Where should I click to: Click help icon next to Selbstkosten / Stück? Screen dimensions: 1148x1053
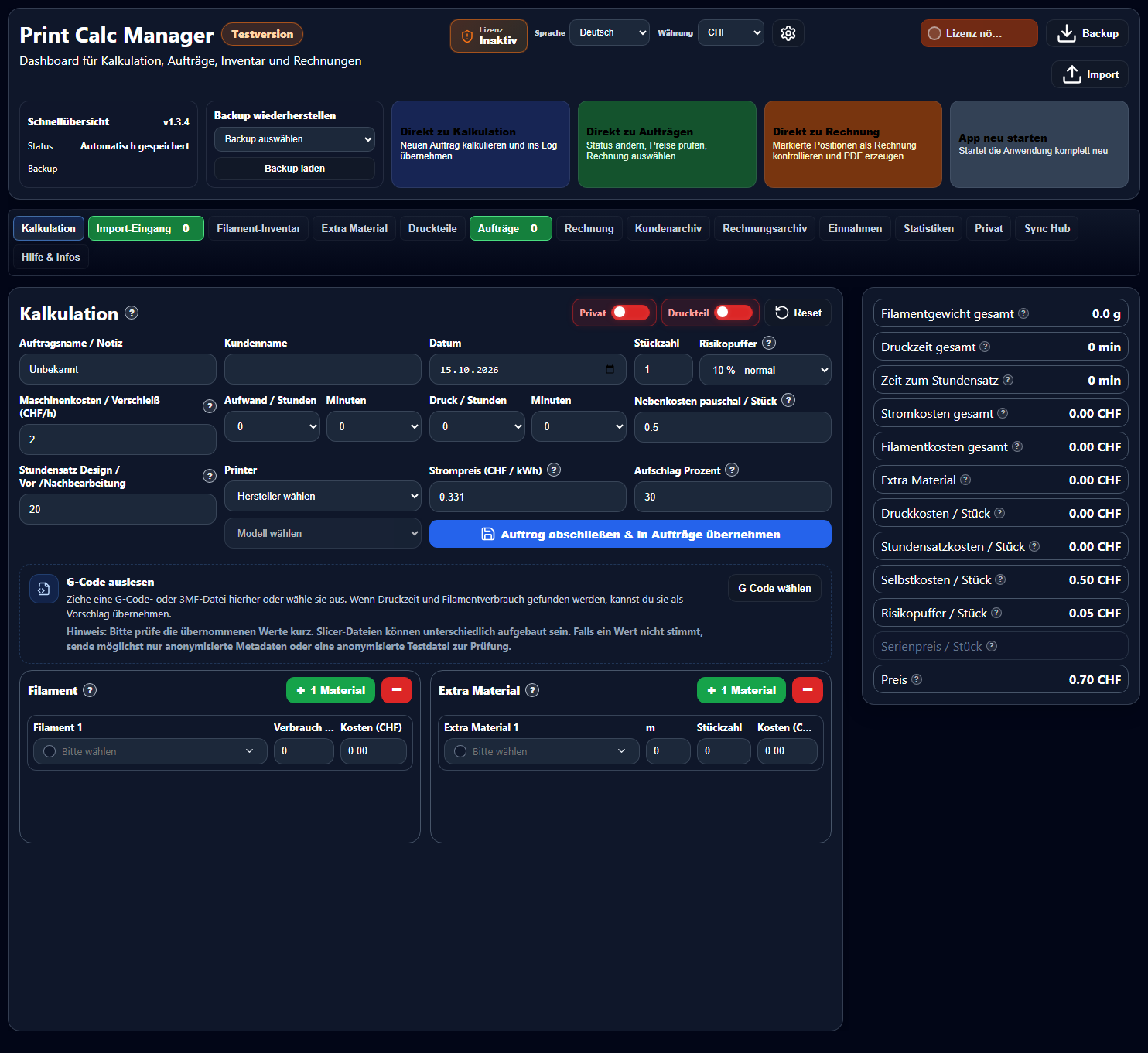pos(1000,579)
